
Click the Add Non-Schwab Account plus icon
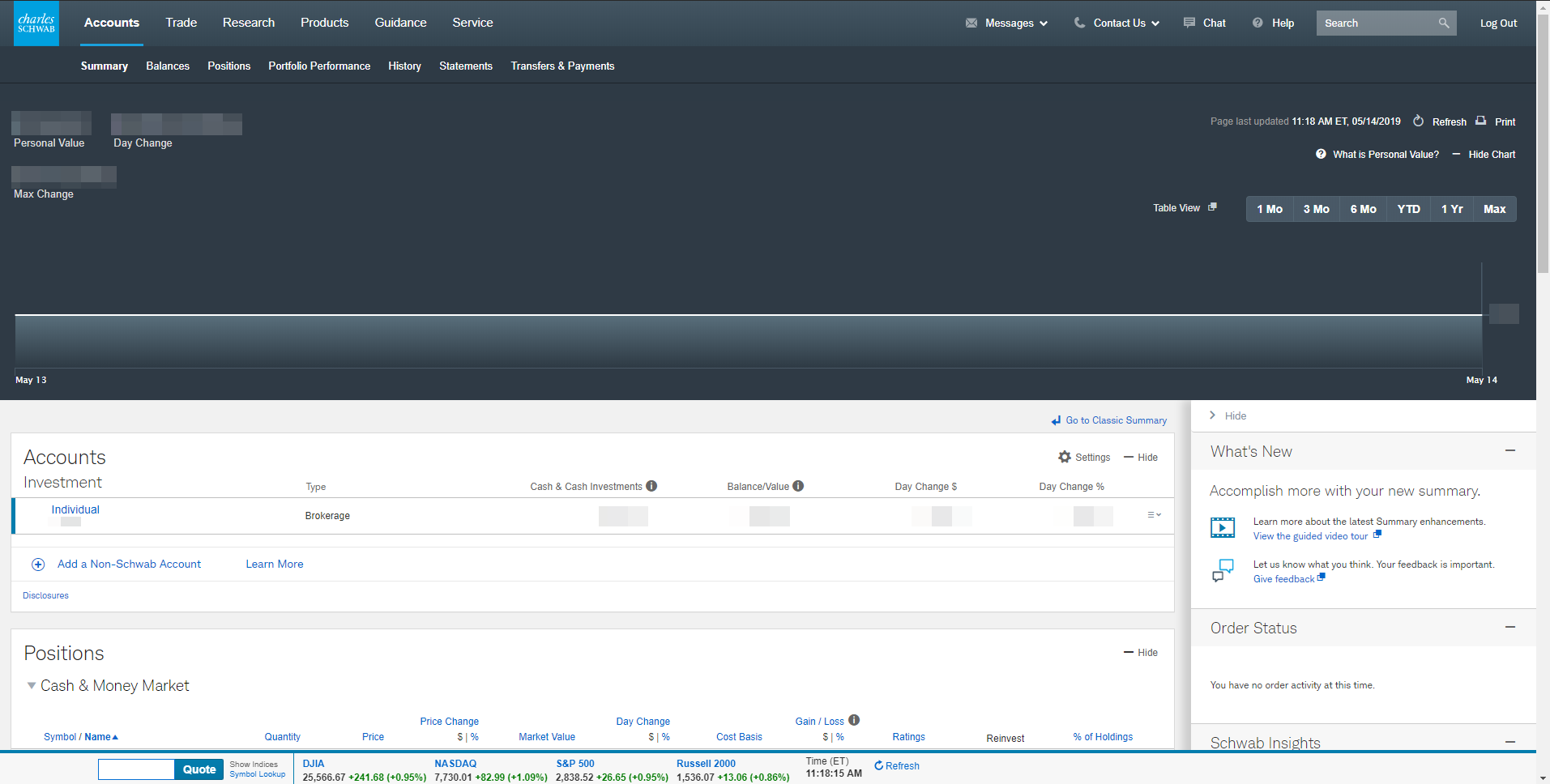tap(38, 565)
